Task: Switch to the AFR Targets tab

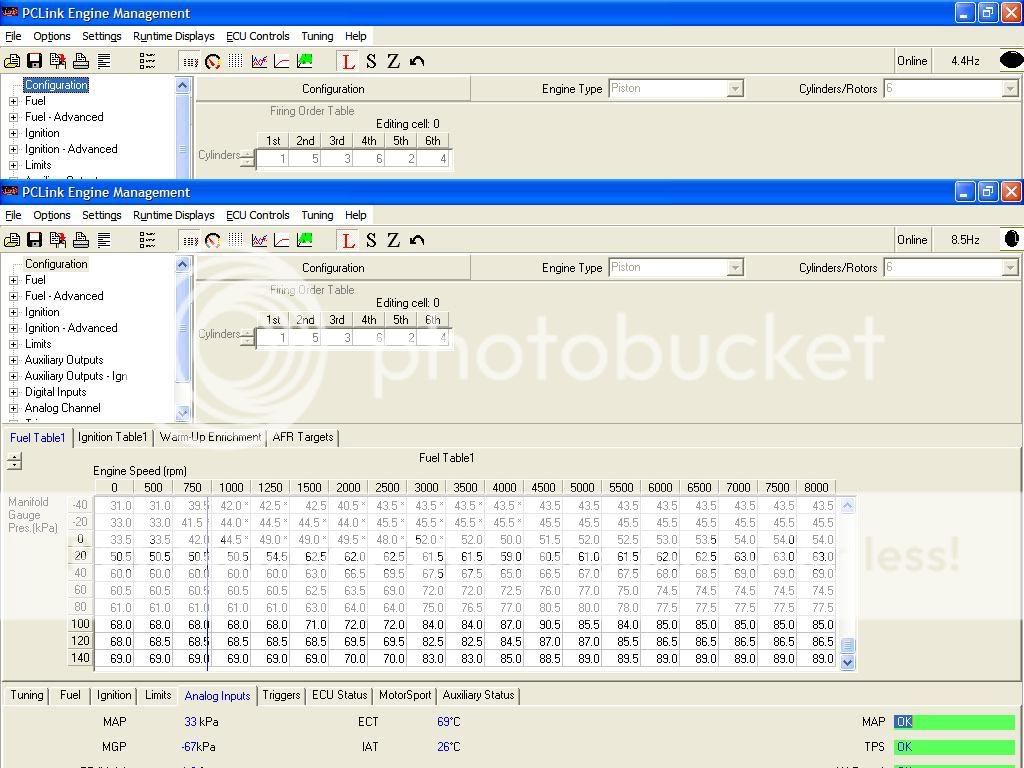Action: (x=302, y=437)
